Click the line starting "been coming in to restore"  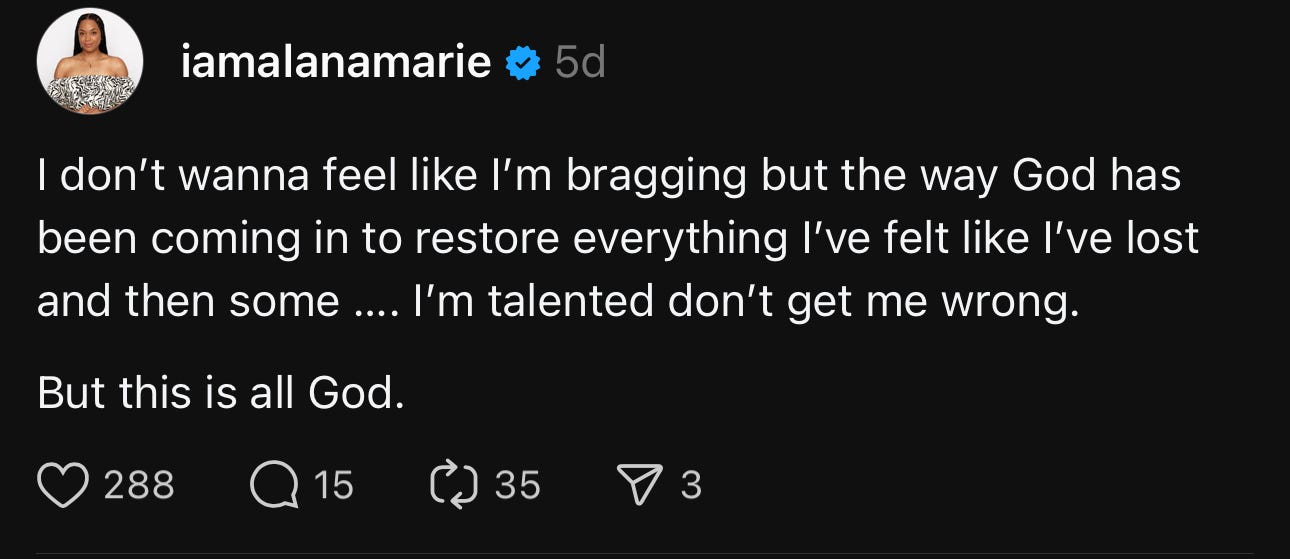point(617,239)
